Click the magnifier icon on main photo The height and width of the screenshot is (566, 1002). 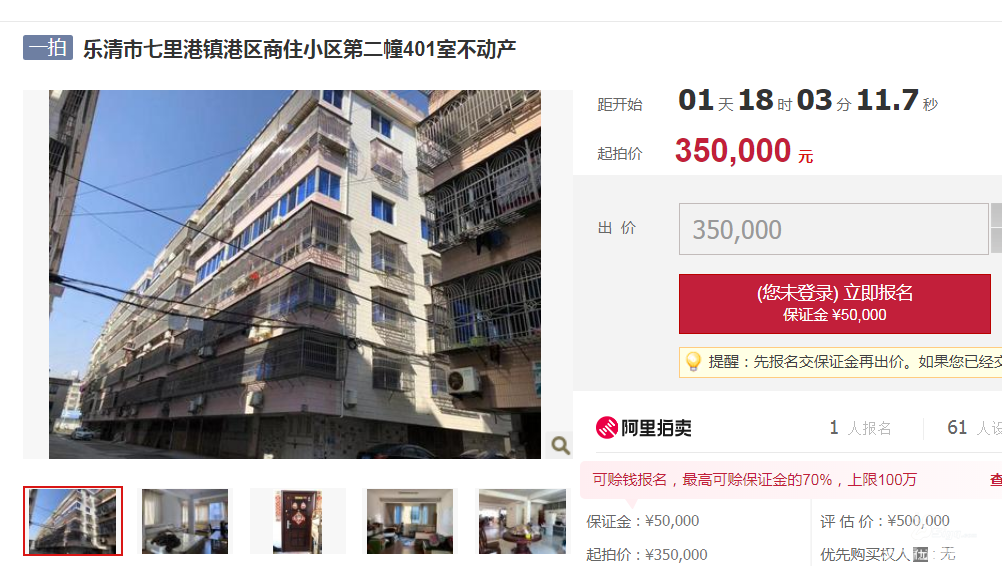tap(560, 445)
